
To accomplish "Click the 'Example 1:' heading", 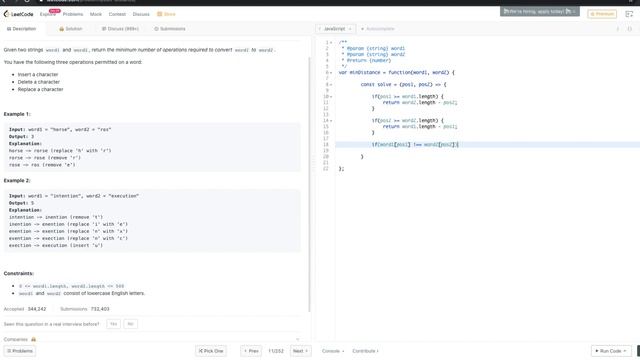I will pyautogui.click(x=17, y=114).
